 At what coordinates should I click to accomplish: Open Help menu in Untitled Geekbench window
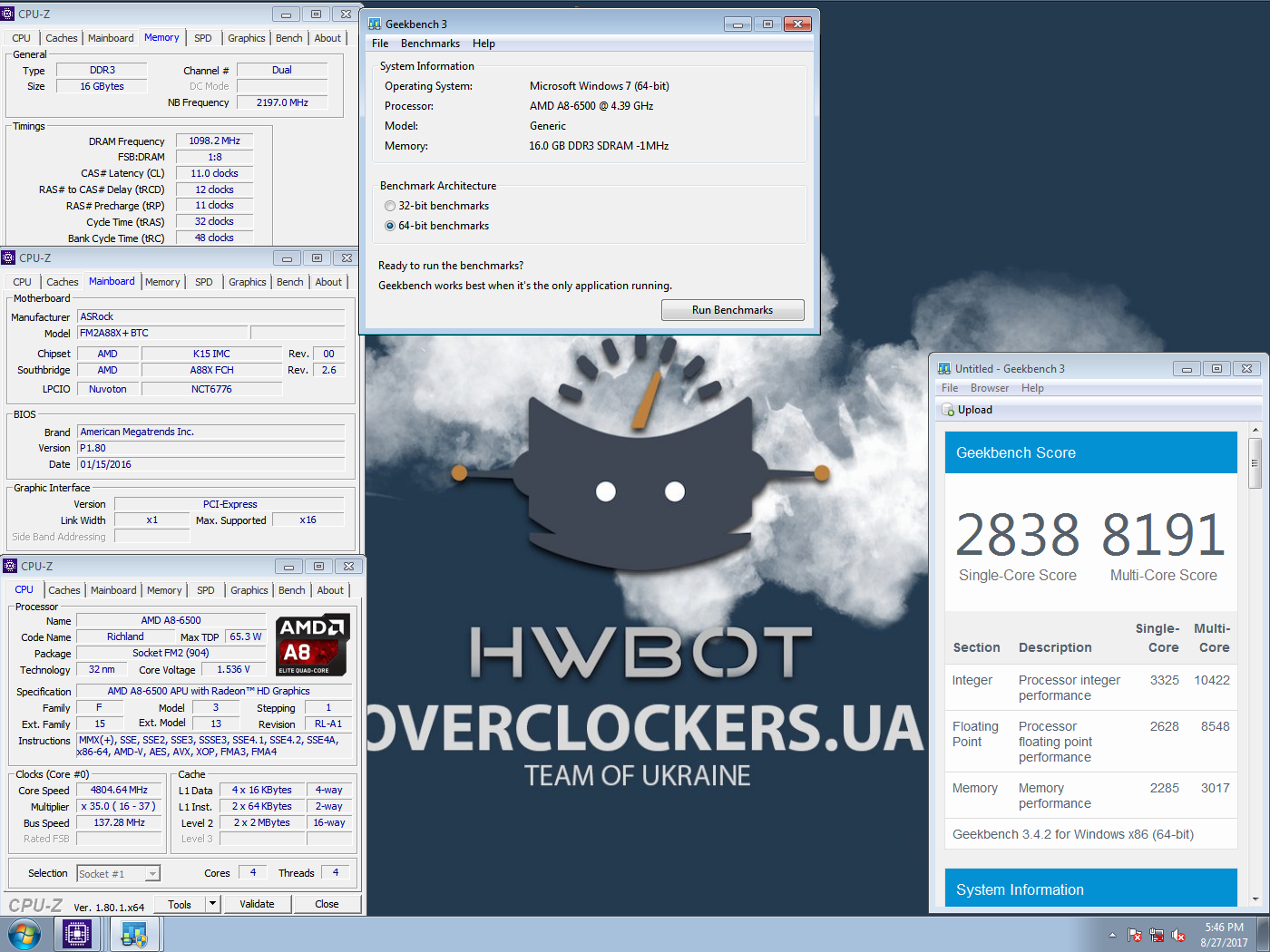1032,388
